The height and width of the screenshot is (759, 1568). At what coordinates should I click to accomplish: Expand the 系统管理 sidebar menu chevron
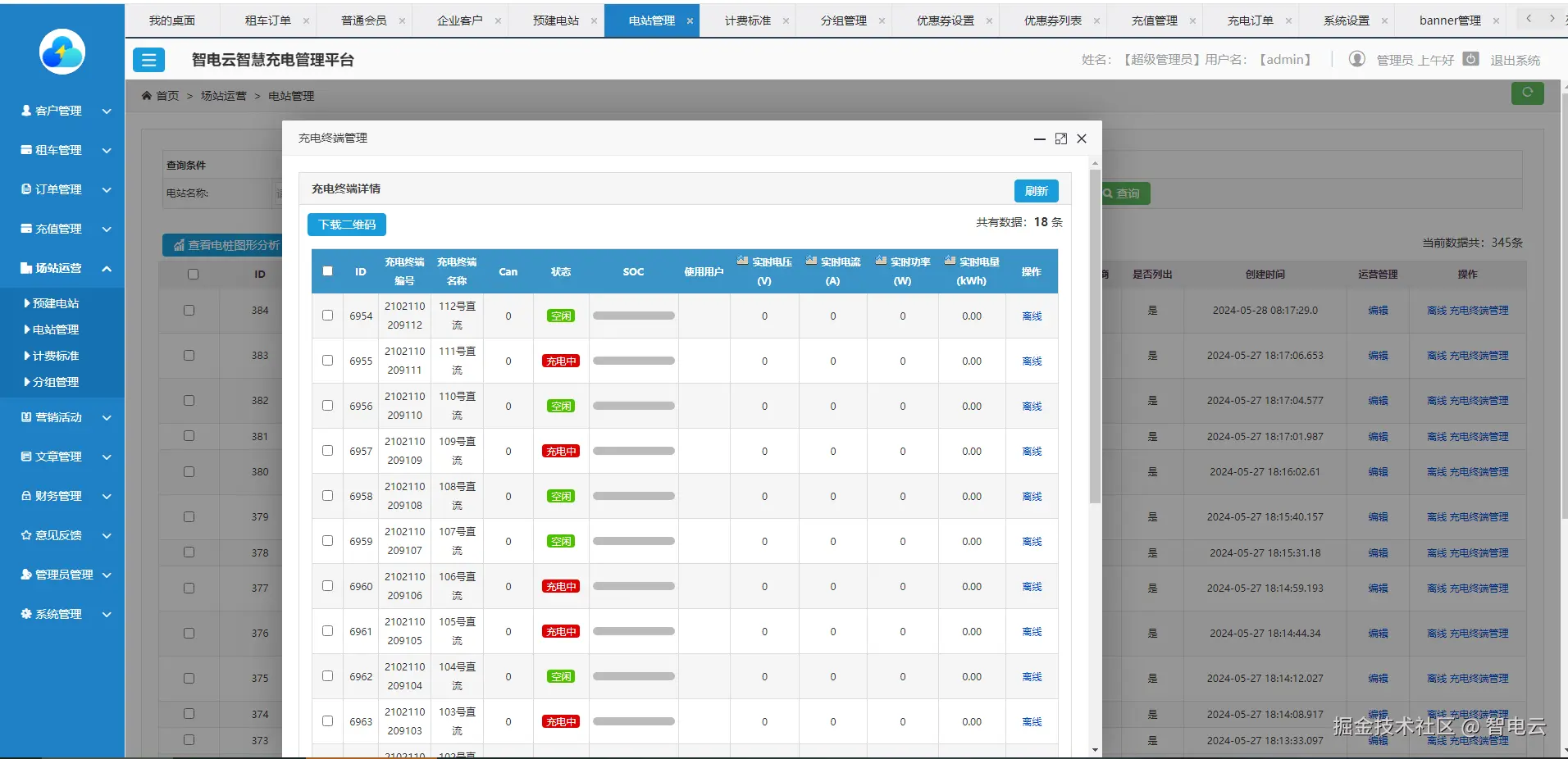tap(107, 614)
